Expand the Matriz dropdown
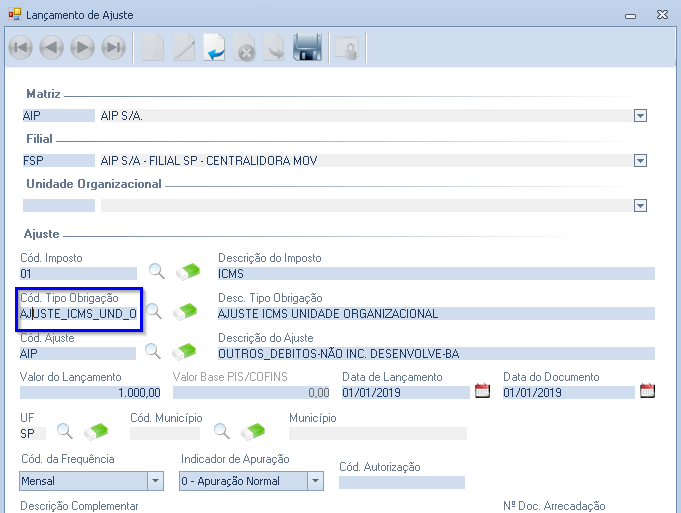The image size is (681, 513). pos(640,116)
